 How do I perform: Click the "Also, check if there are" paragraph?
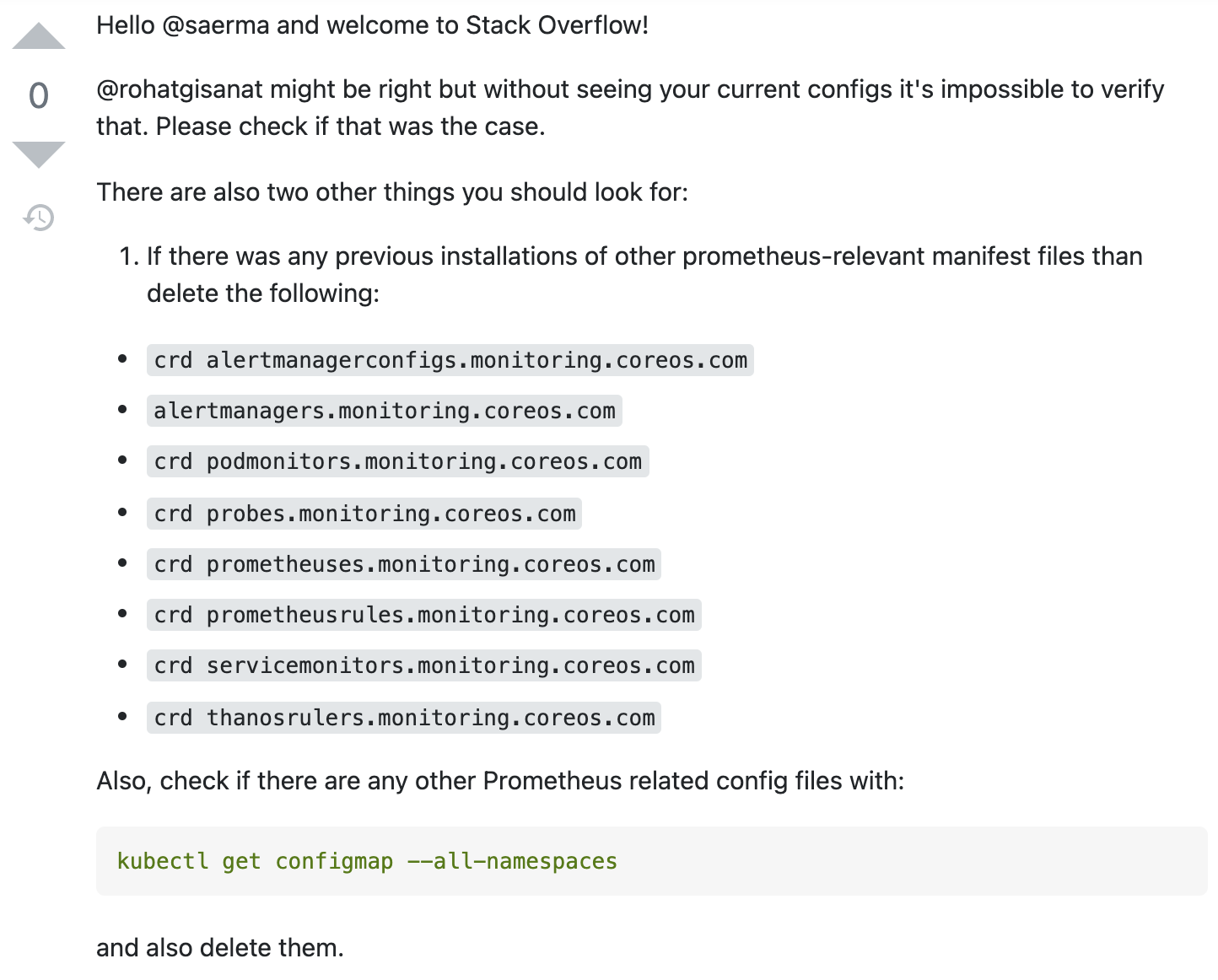pos(500,781)
